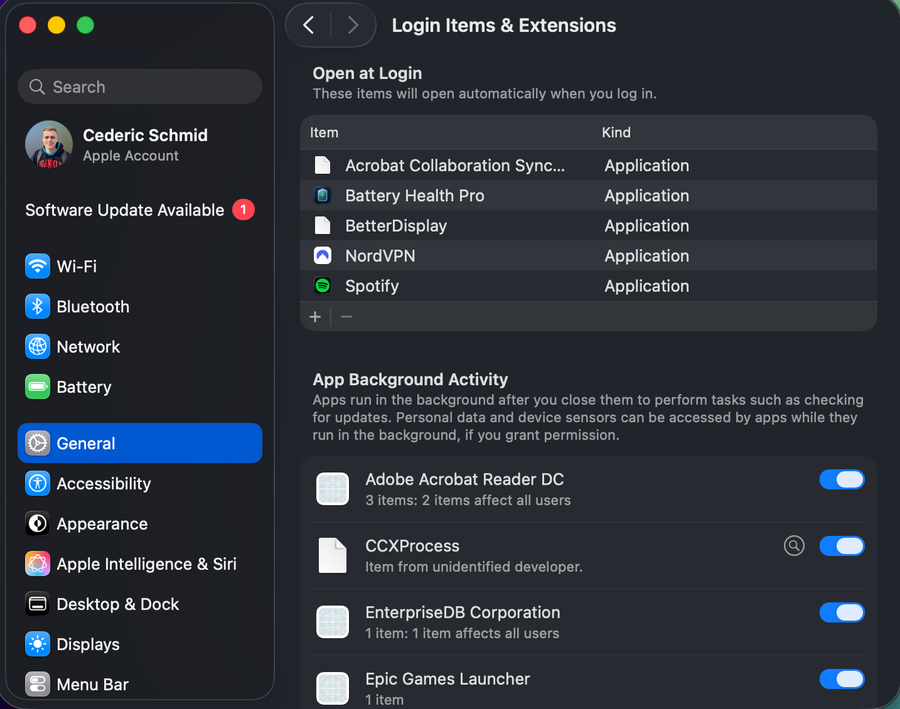
Task: Open Cederic Schmid Apple Account
Action: (x=139, y=145)
